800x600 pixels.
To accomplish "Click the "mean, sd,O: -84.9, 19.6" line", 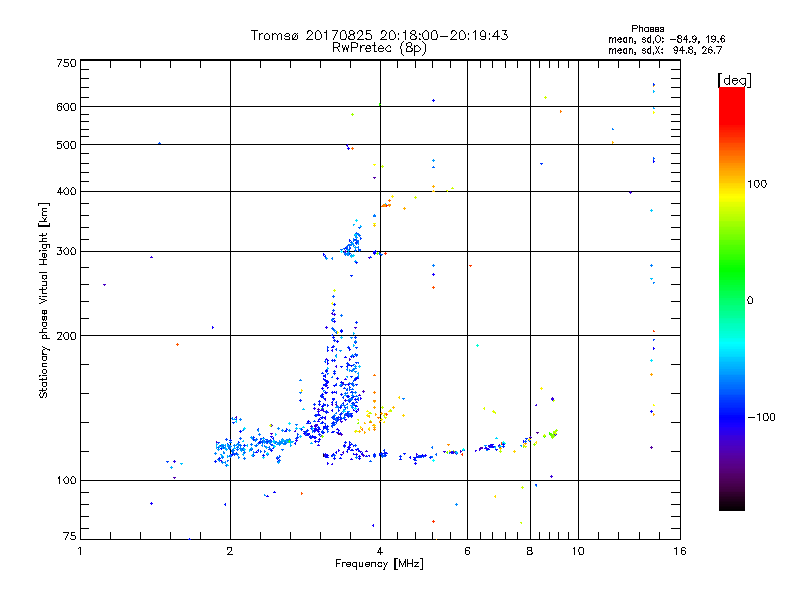I will [x=666, y=39].
